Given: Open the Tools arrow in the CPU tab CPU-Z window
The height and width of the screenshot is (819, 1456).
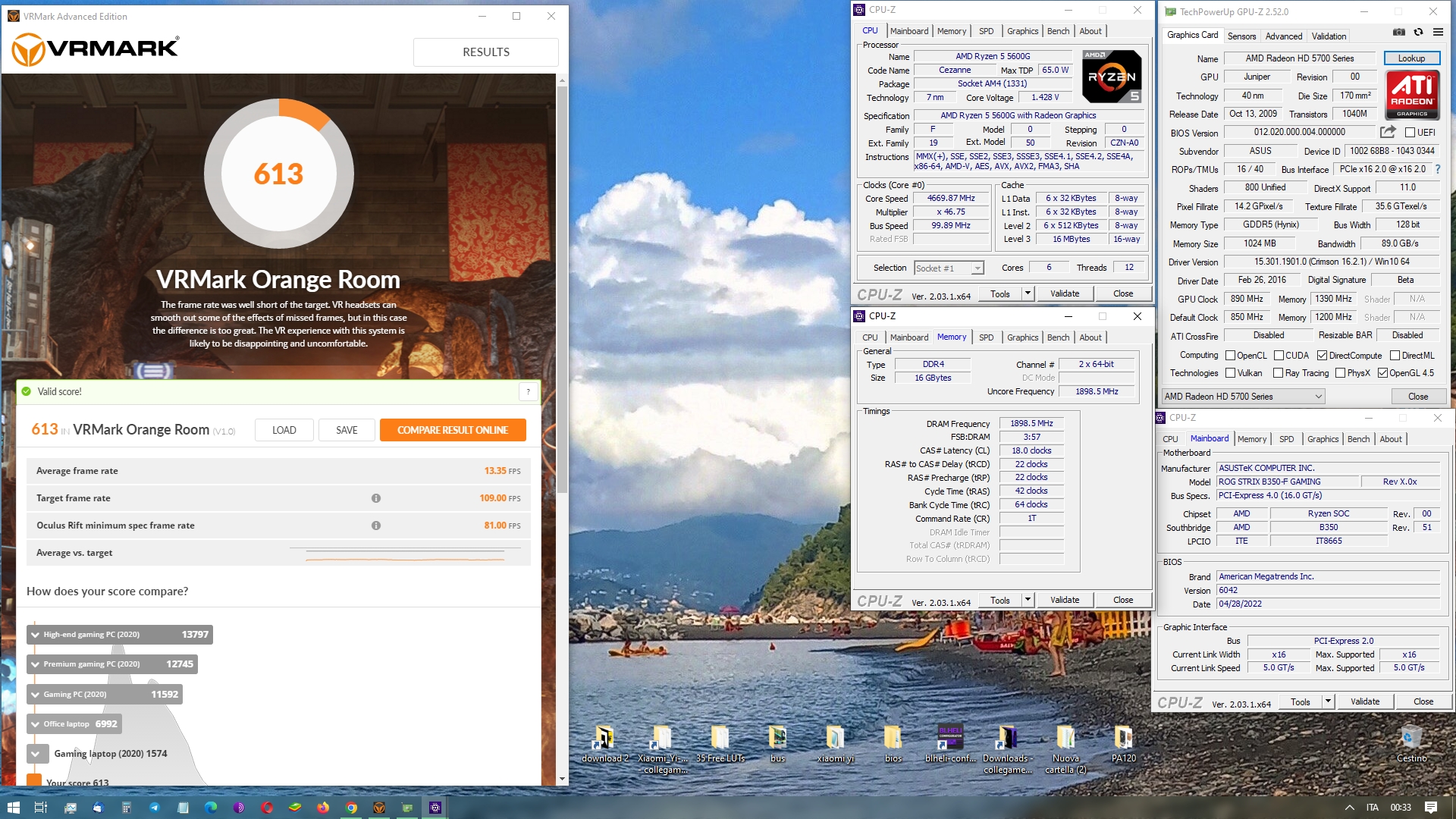Looking at the screenshot, I should (1028, 293).
